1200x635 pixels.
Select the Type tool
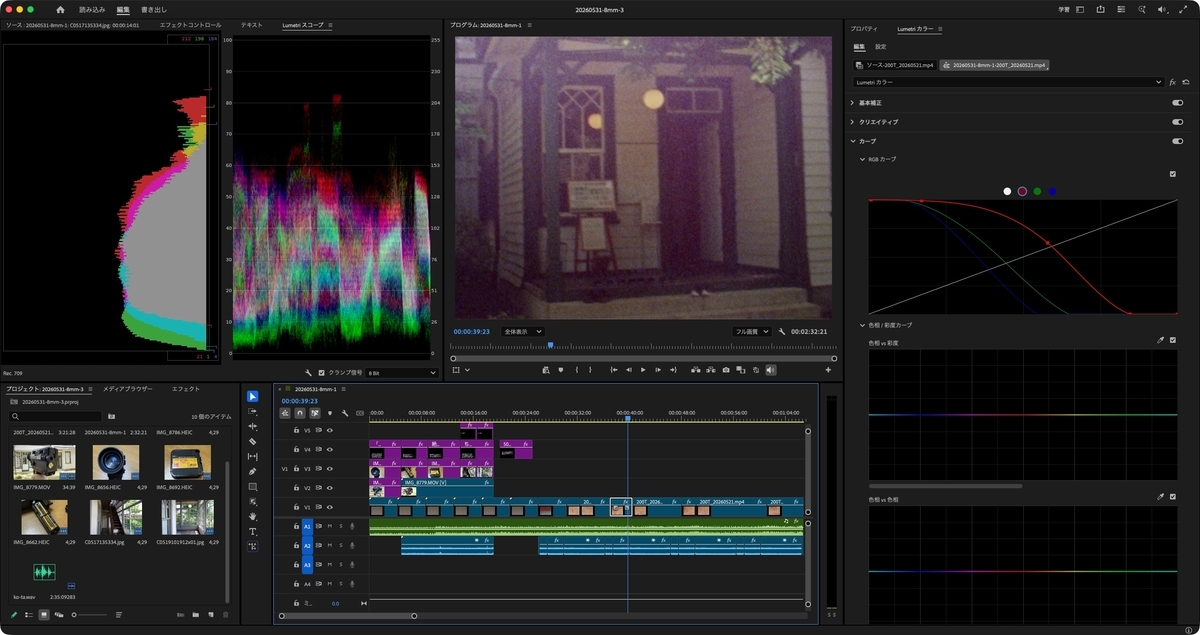(x=253, y=531)
